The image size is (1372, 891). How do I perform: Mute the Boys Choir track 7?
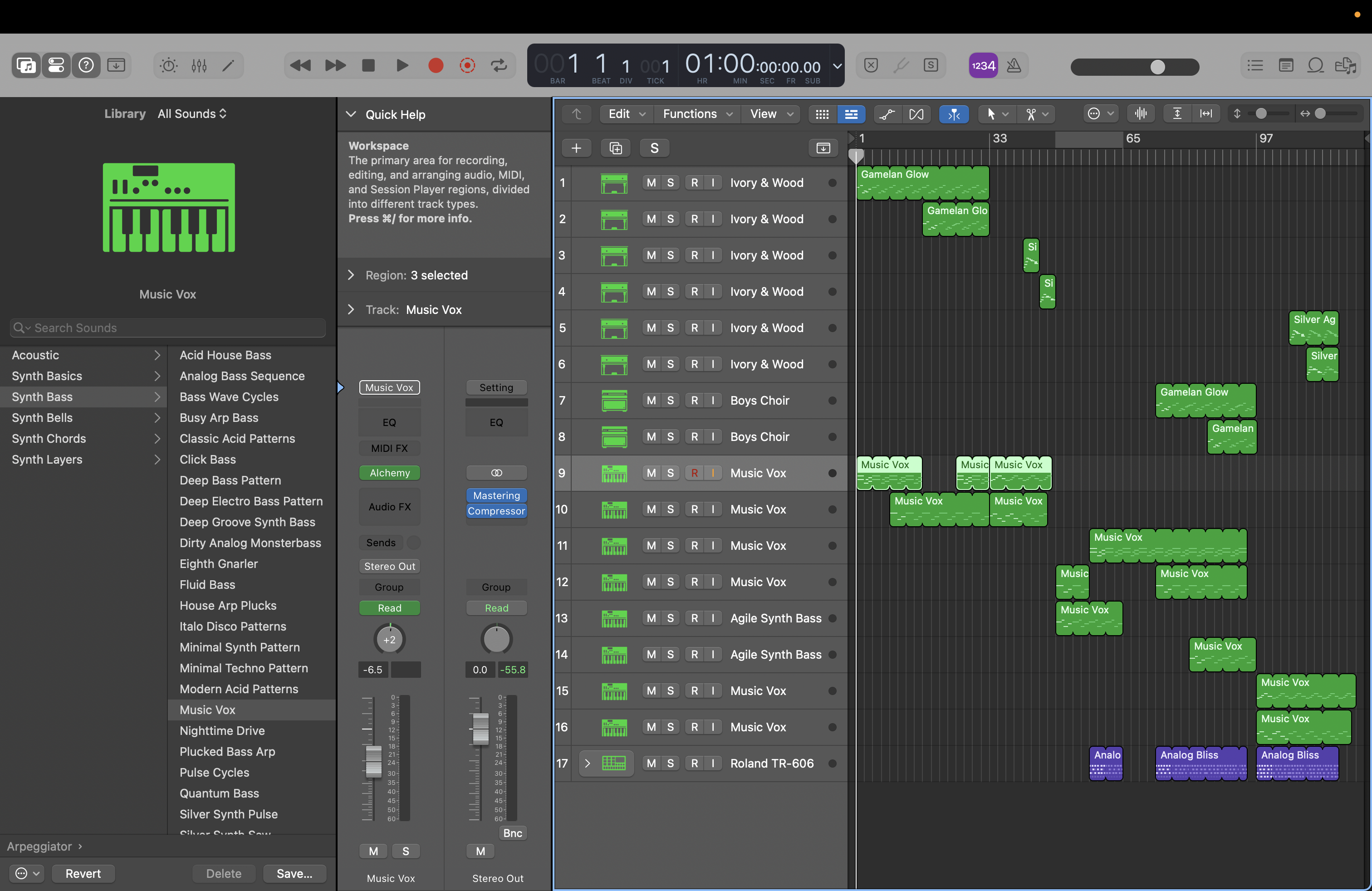651,401
